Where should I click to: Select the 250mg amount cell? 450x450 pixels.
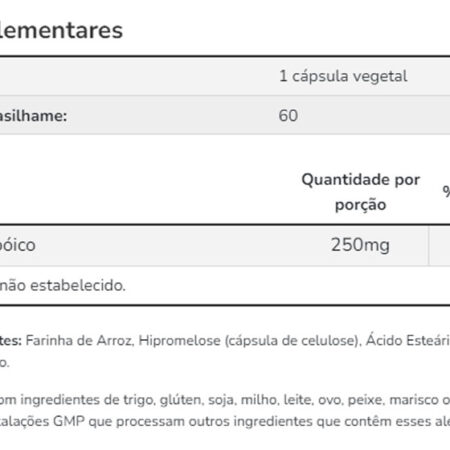[x=360, y=245]
